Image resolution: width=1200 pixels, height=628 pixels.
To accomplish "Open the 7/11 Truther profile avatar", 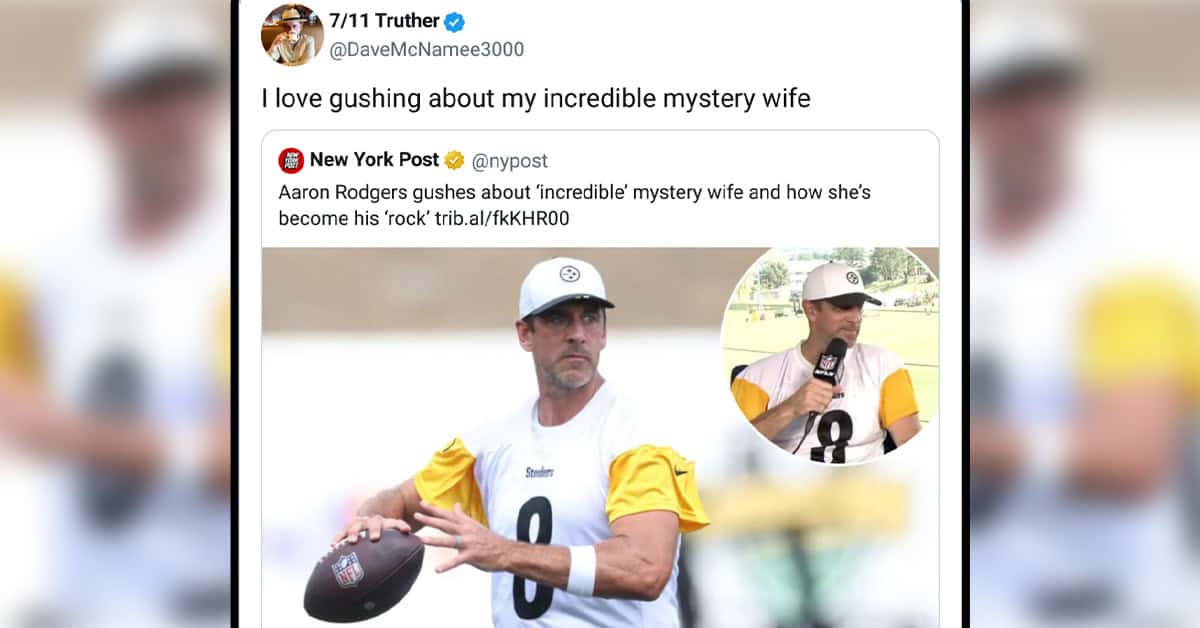I will tap(292, 35).
